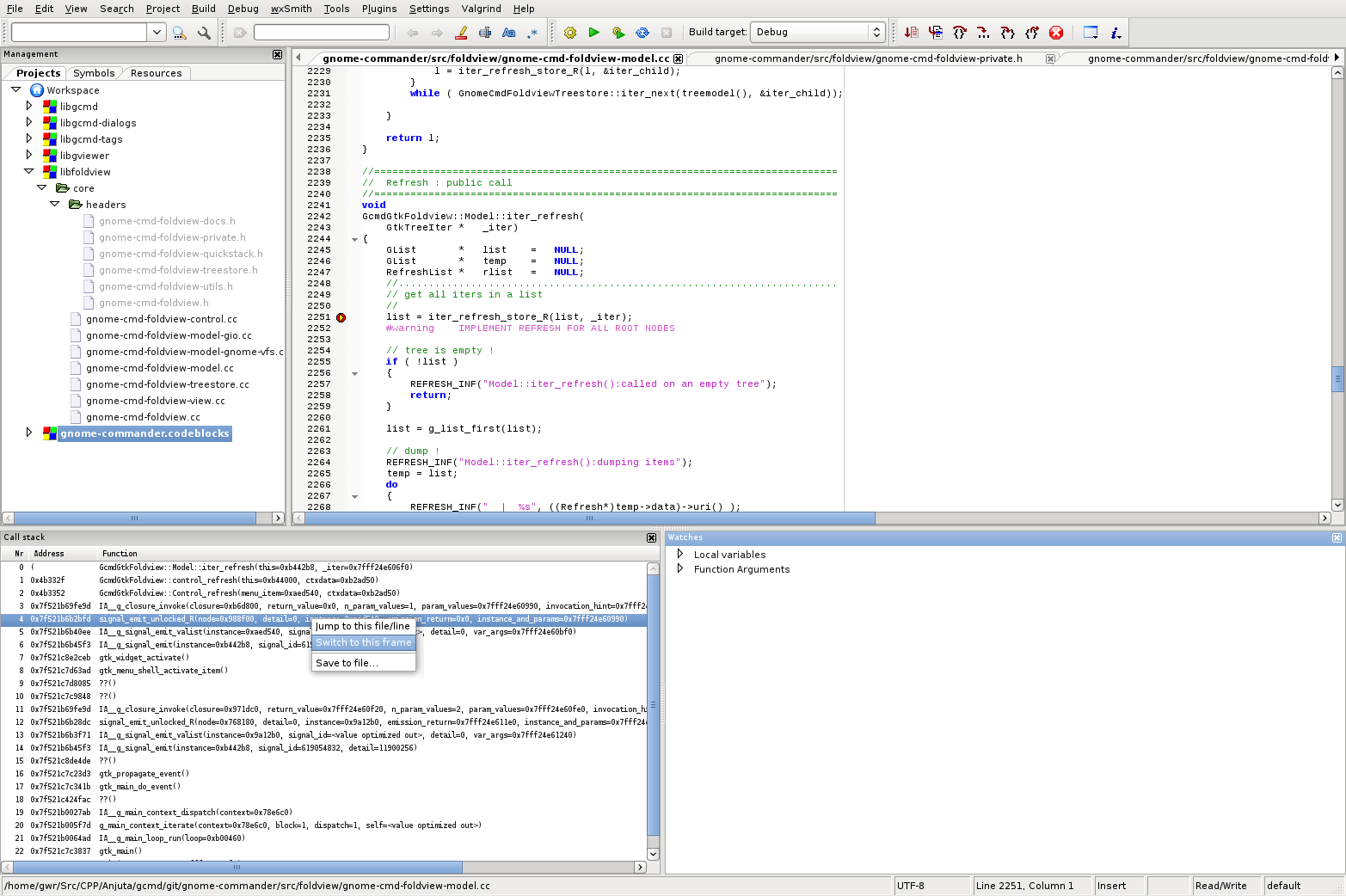The height and width of the screenshot is (896, 1346).
Task: Select gnome-cmd-foldview-control.cc in project tree
Action: [x=161, y=319]
